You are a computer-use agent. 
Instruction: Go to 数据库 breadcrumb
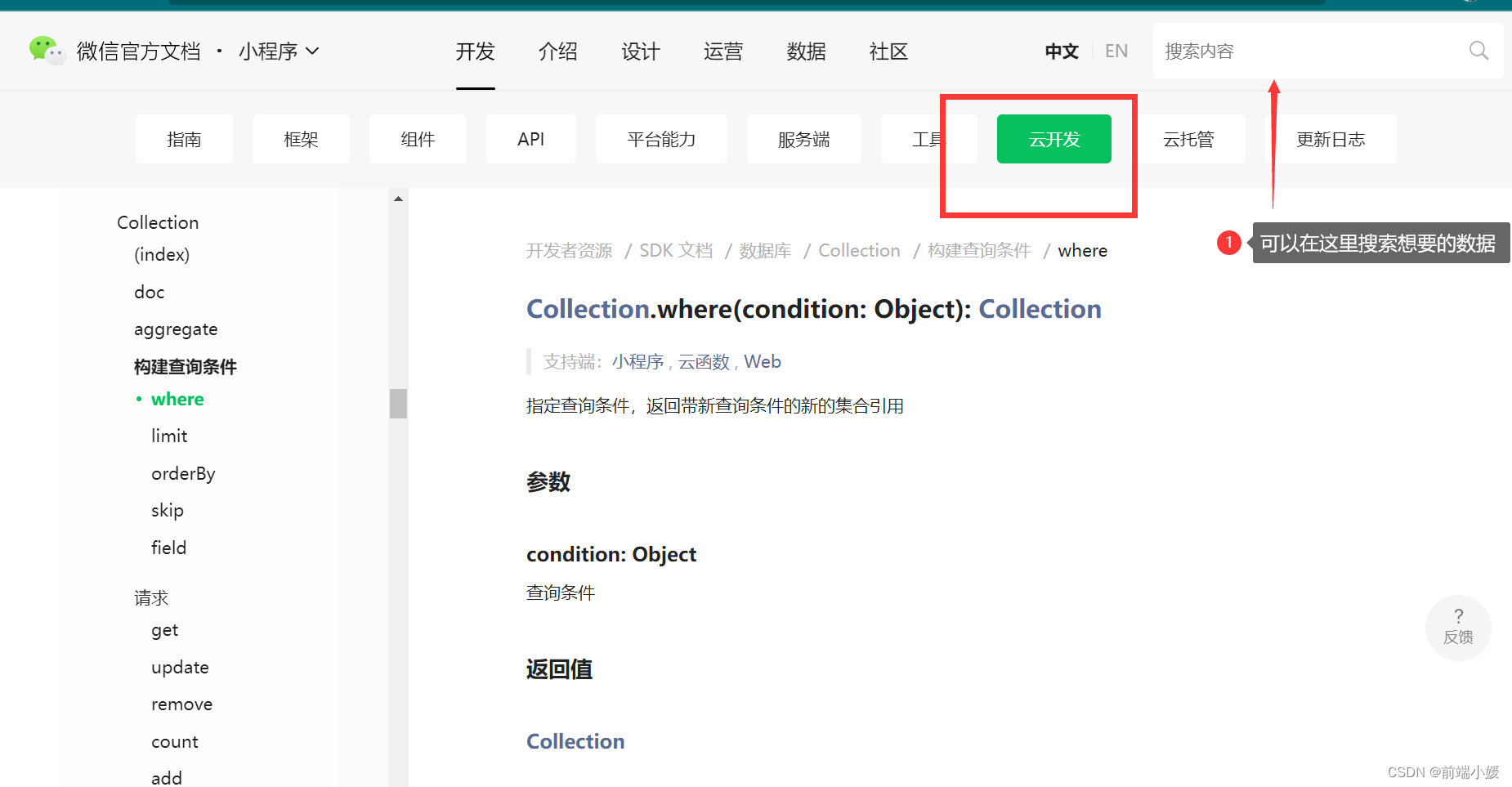tap(765, 250)
